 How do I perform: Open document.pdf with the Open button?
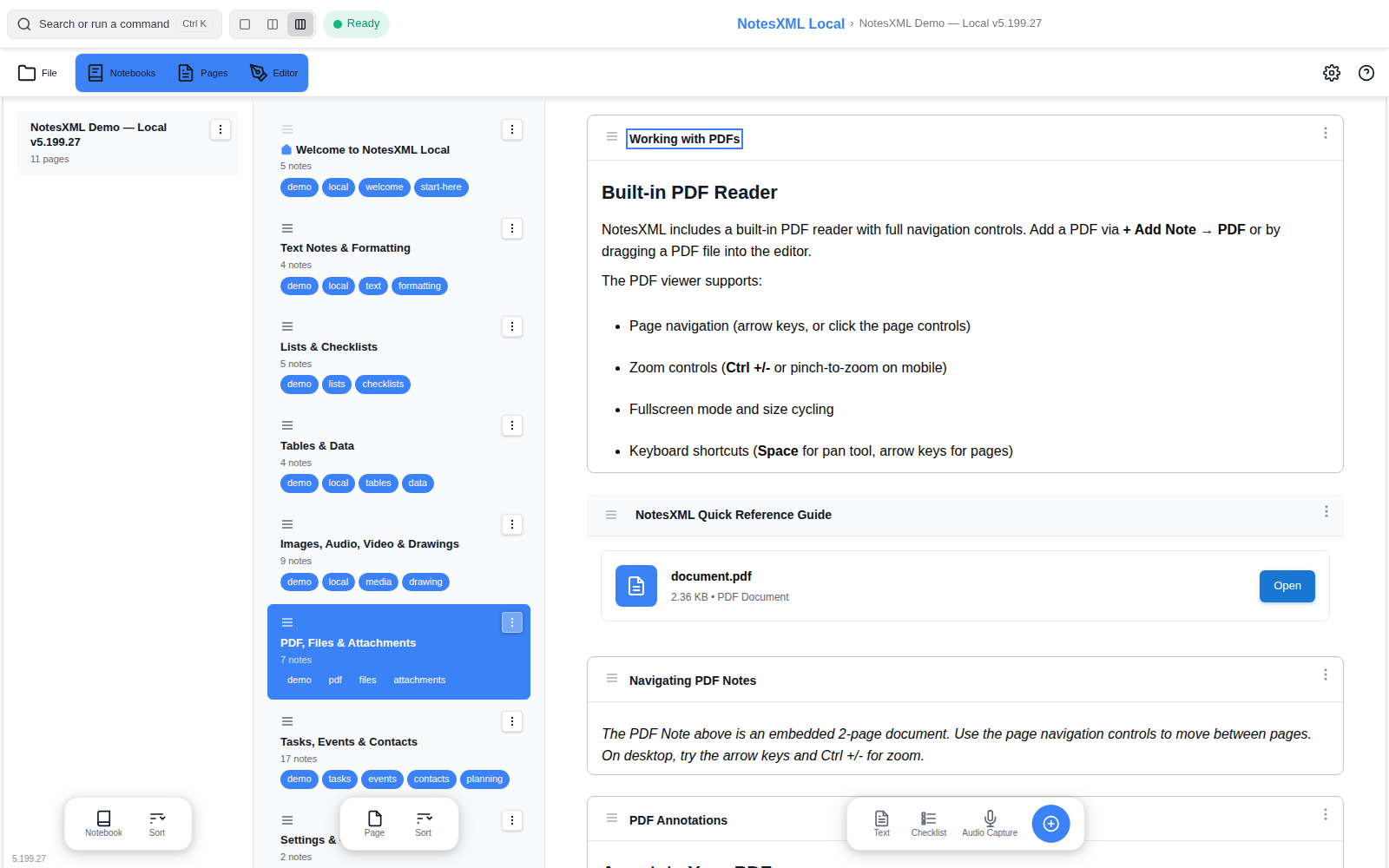[1287, 586]
